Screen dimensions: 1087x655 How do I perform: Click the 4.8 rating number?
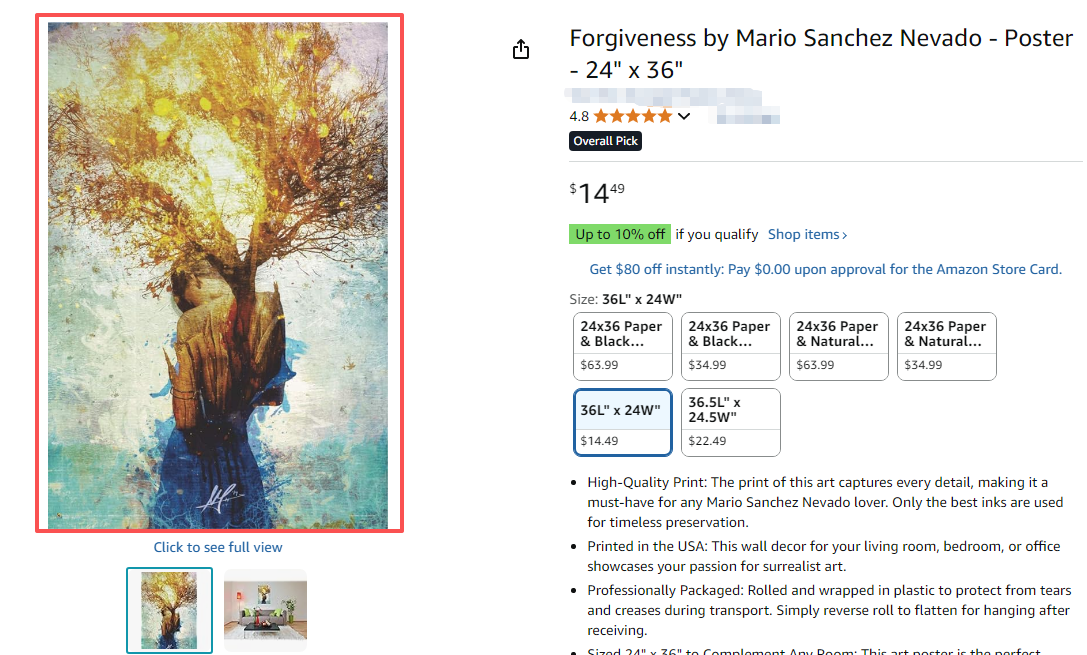pos(579,116)
